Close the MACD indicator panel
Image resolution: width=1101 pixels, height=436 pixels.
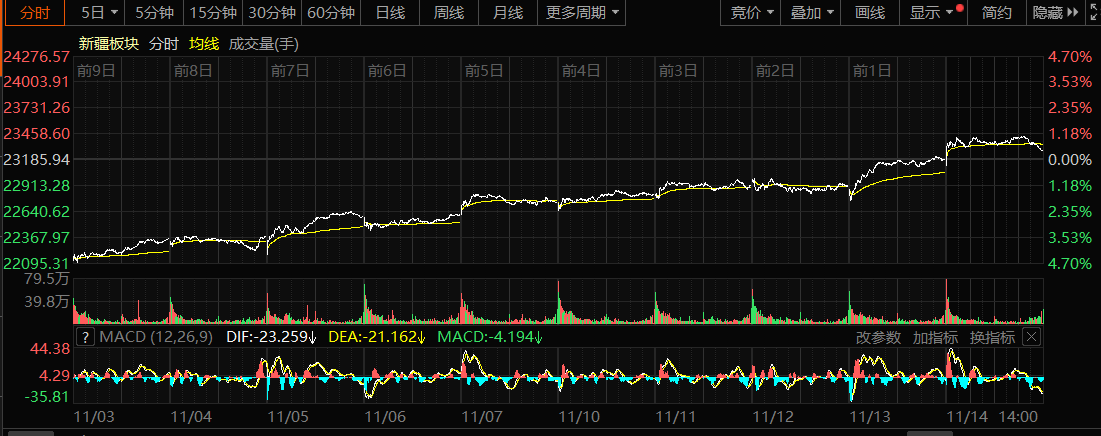[x=1031, y=337]
